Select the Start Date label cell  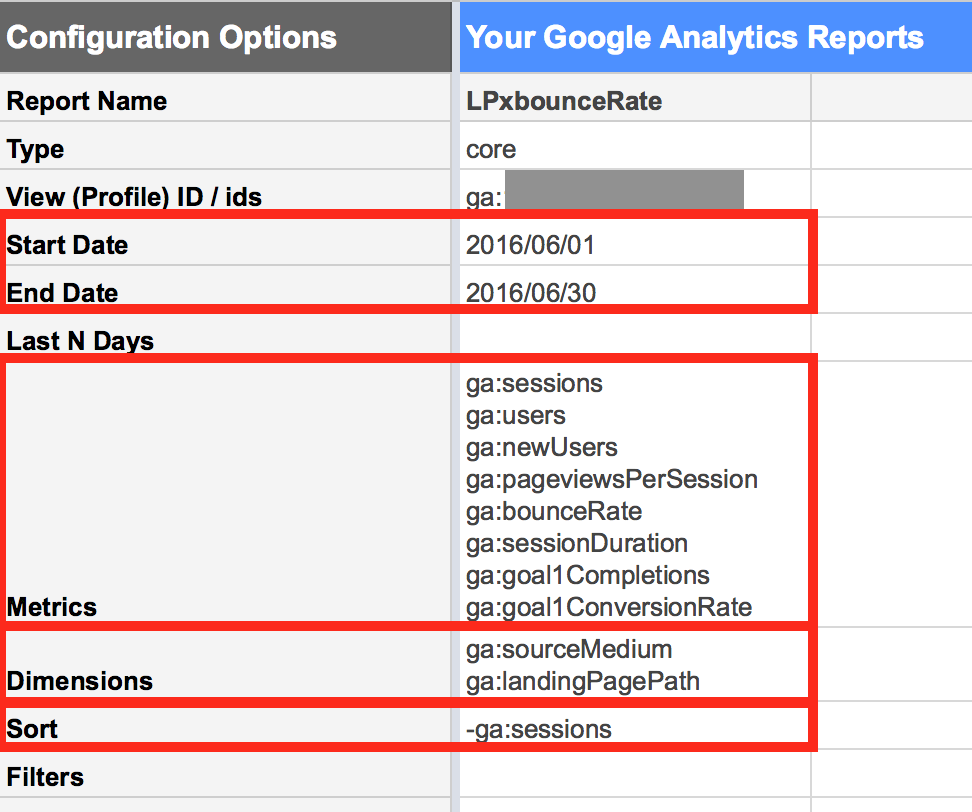click(226, 242)
